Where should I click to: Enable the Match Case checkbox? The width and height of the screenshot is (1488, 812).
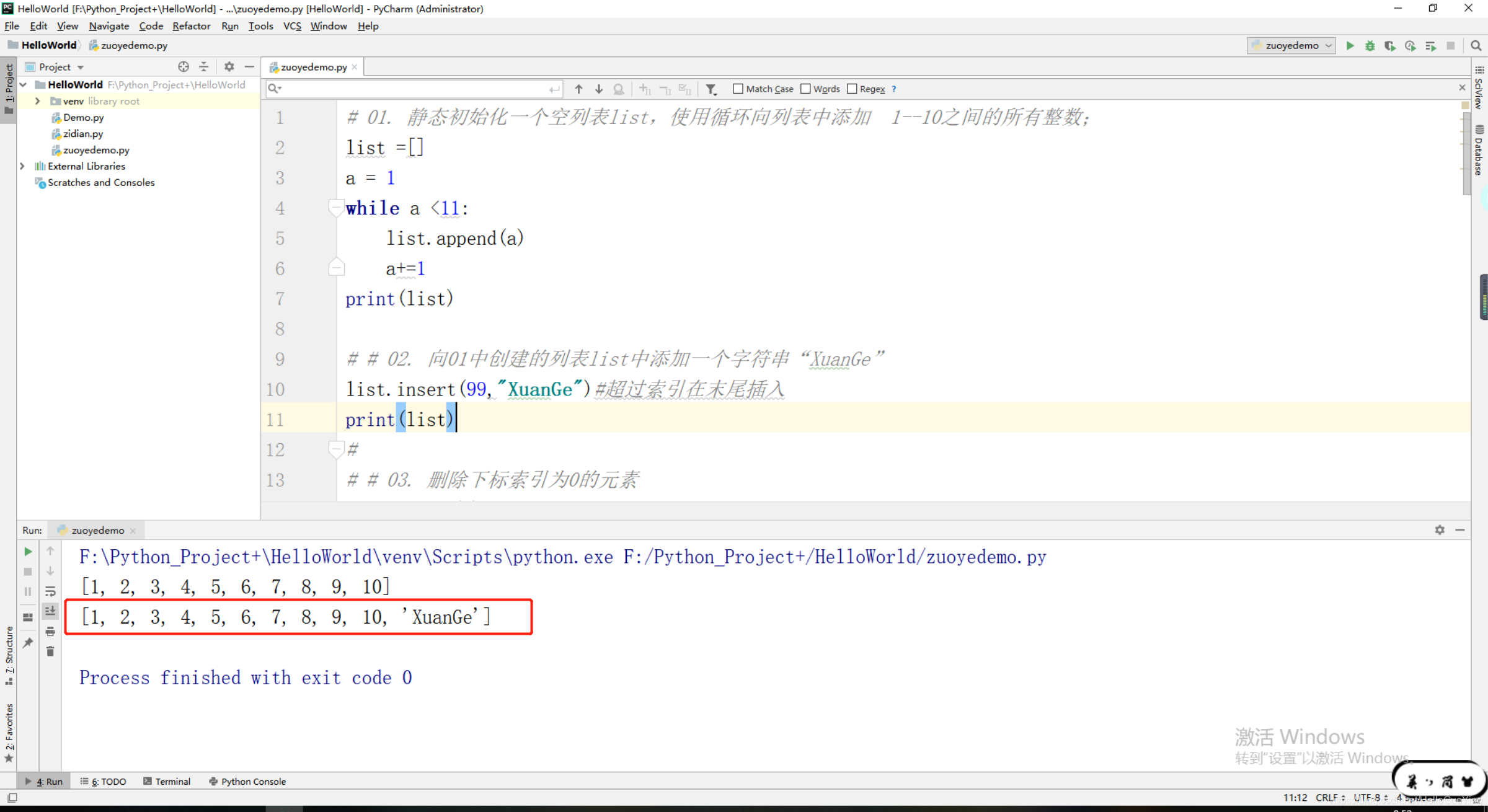tap(738, 89)
